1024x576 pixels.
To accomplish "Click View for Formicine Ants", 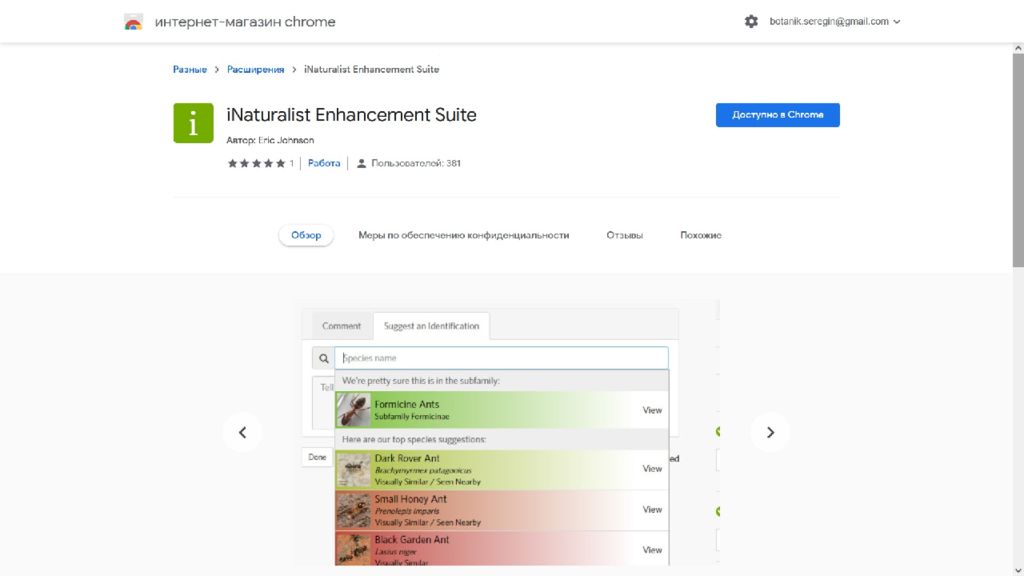I will coord(652,410).
